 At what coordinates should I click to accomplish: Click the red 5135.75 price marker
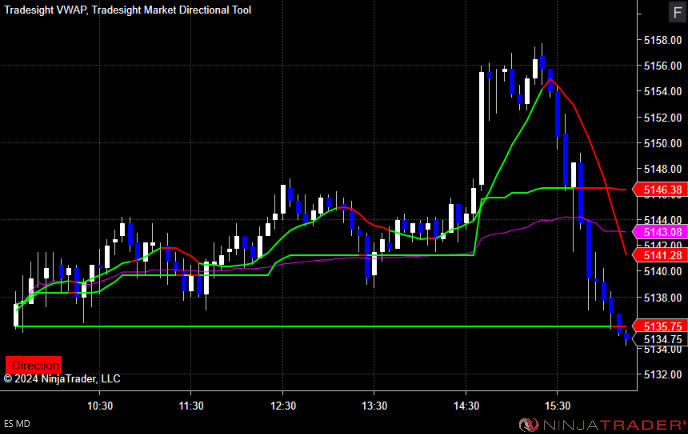click(x=660, y=326)
